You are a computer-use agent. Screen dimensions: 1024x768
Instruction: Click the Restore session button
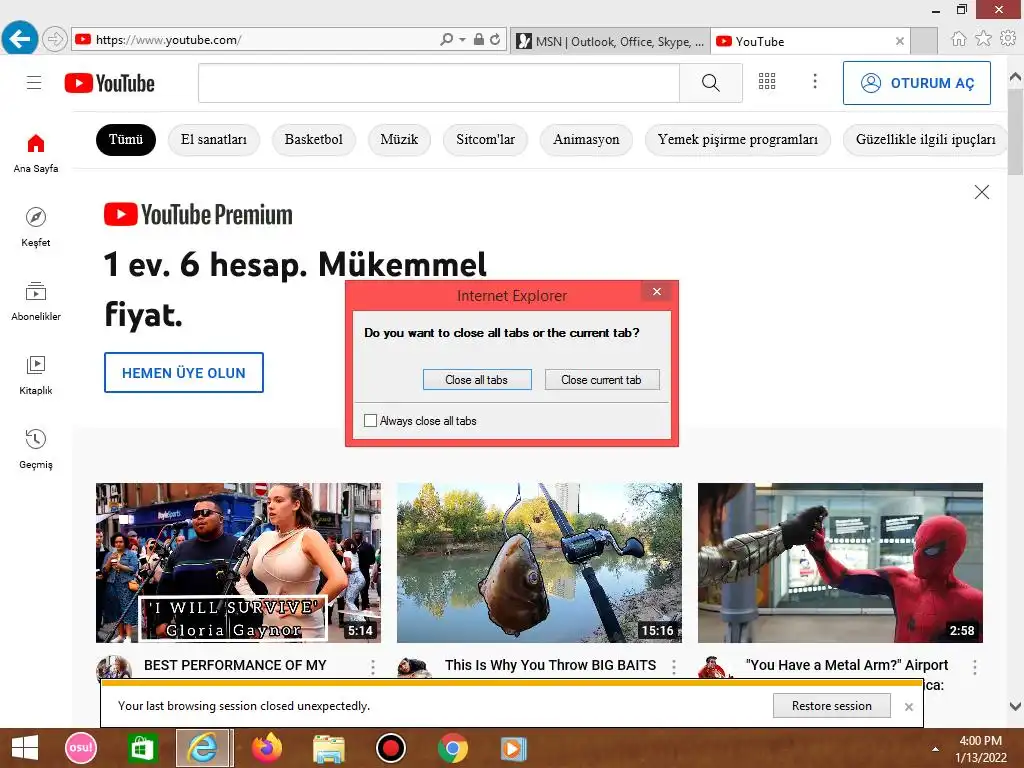[832, 705]
